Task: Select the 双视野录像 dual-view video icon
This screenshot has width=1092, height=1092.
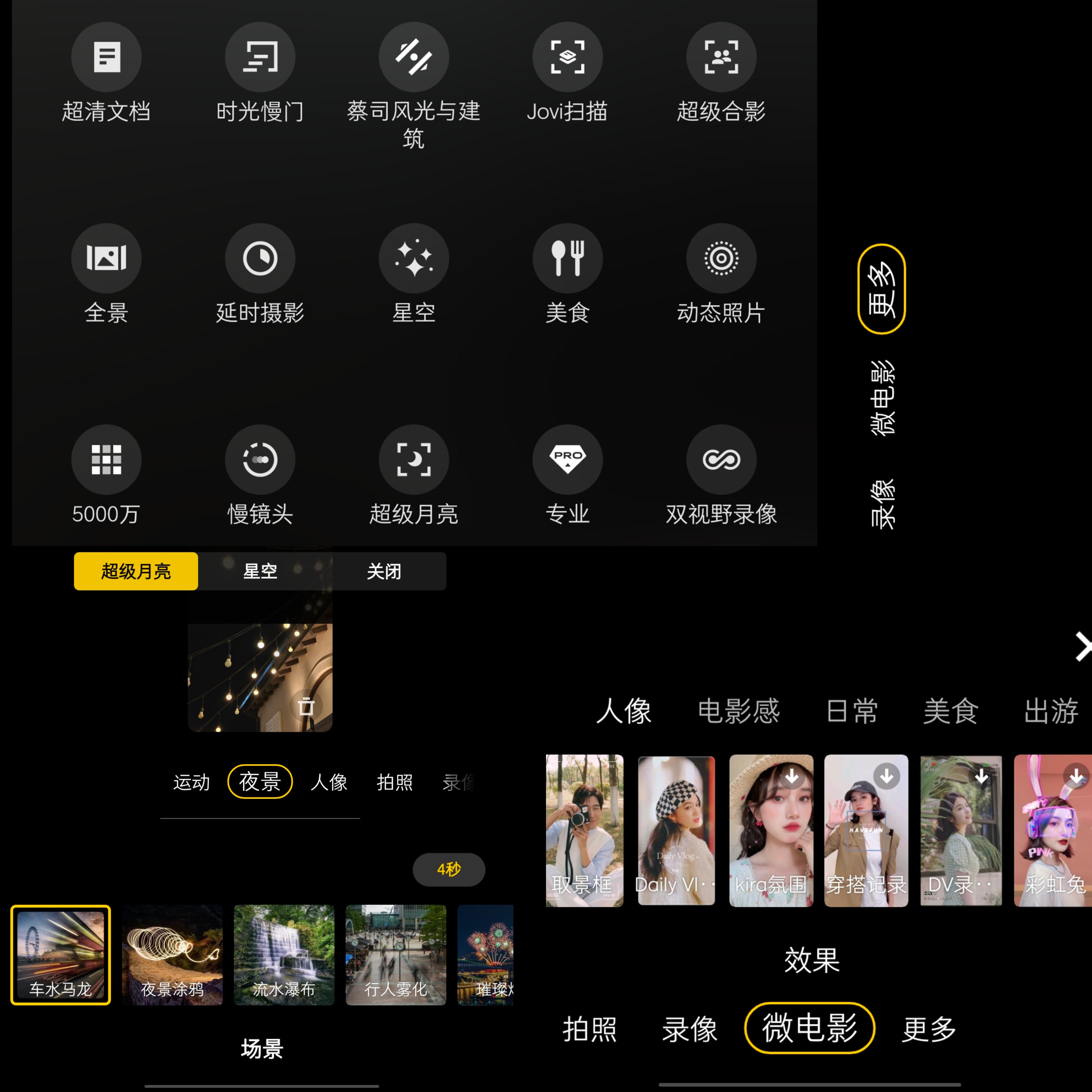Action: click(721, 460)
